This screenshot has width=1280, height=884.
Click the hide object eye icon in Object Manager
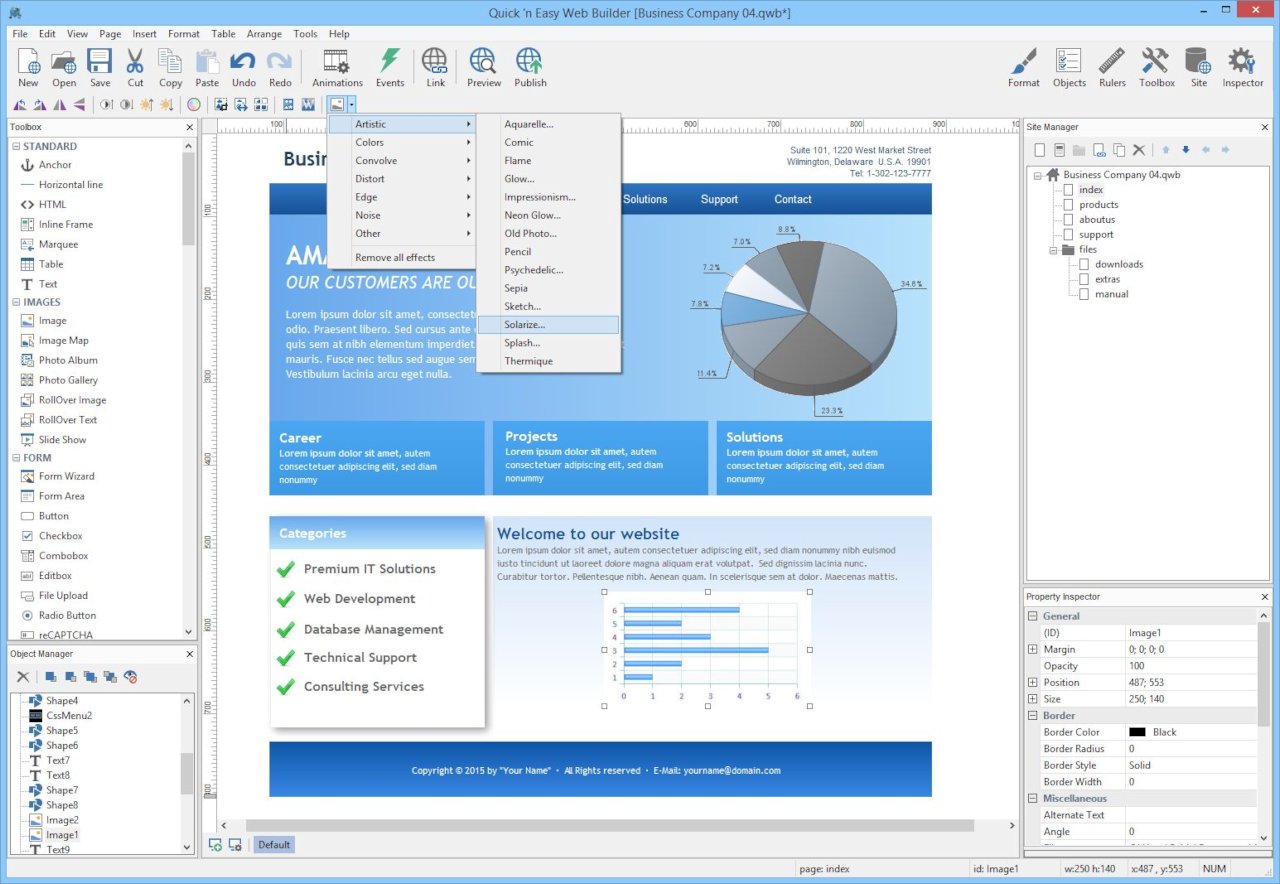tap(130, 677)
